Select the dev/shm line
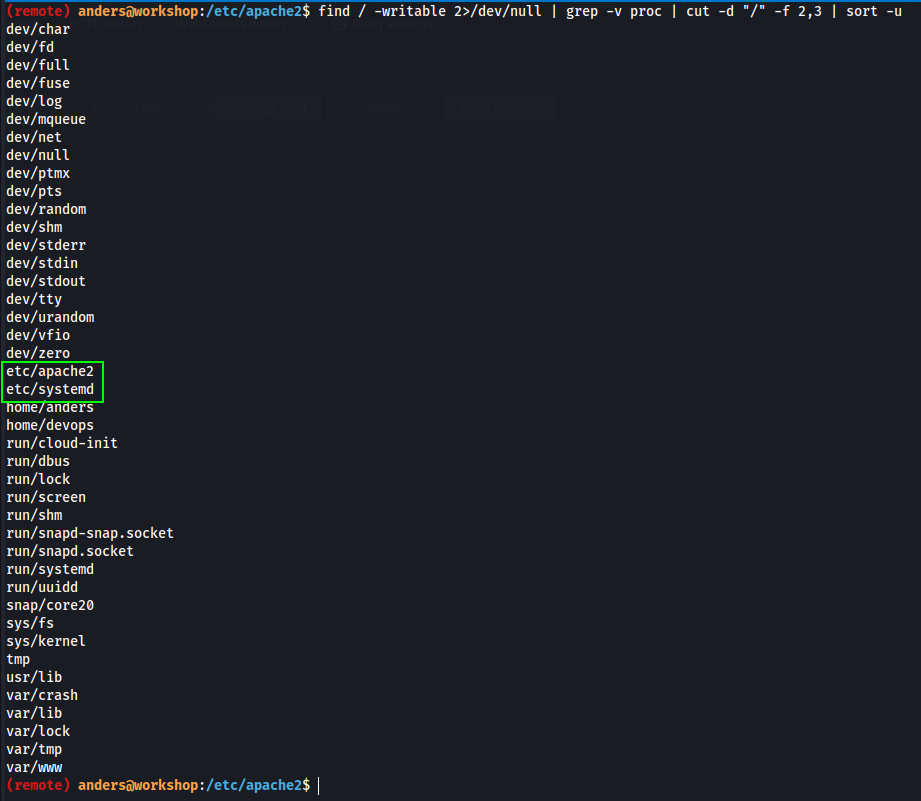The width and height of the screenshot is (921, 801). point(34,227)
